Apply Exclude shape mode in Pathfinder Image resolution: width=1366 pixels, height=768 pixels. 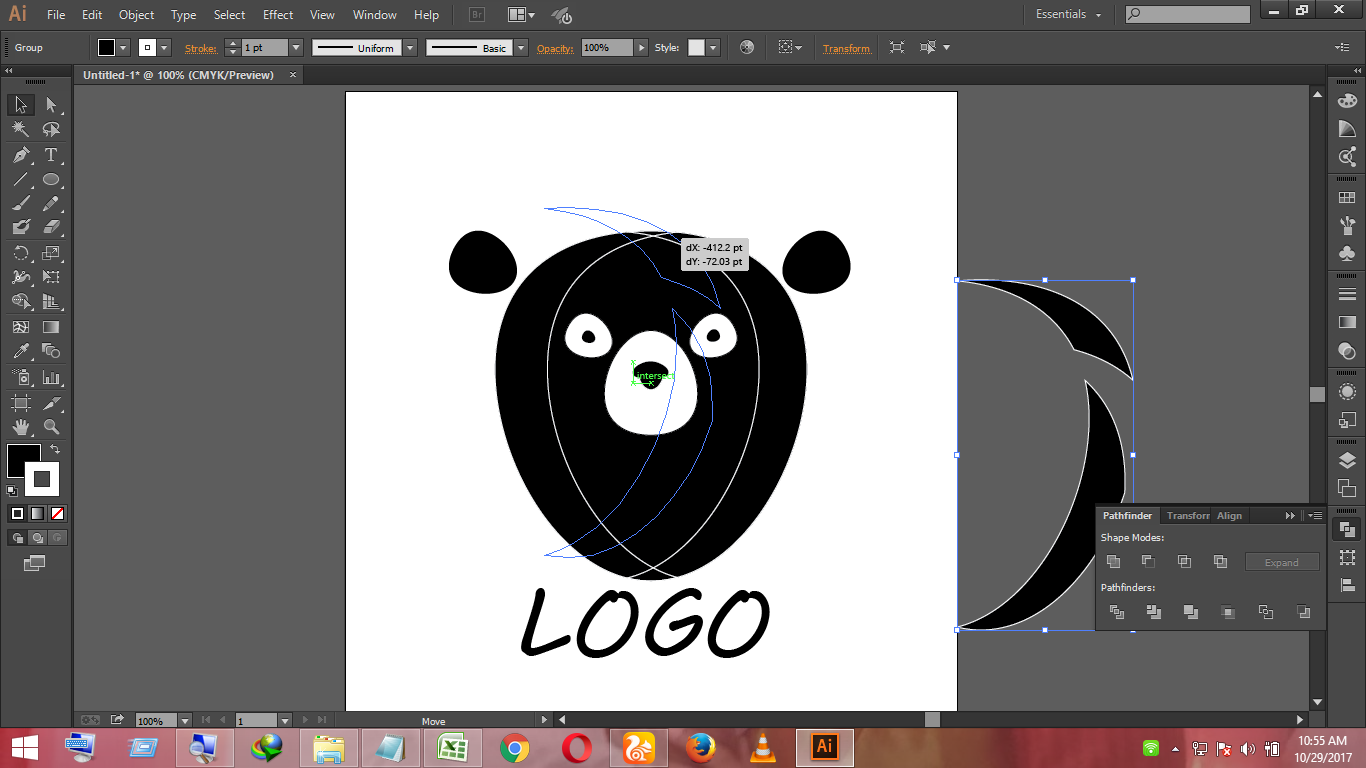[1220, 562]
